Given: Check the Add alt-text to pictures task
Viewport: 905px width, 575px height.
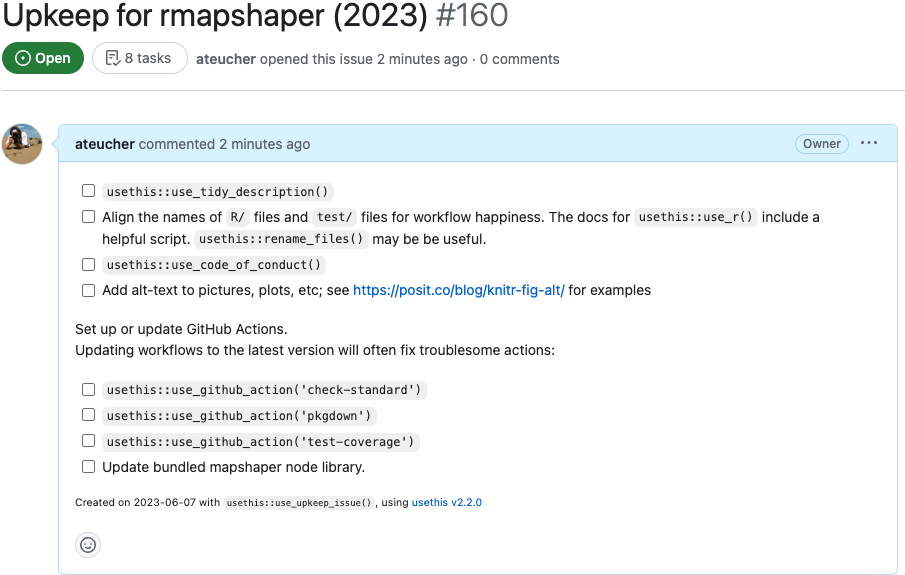Looking at the screenshot, I should point(88,290).
